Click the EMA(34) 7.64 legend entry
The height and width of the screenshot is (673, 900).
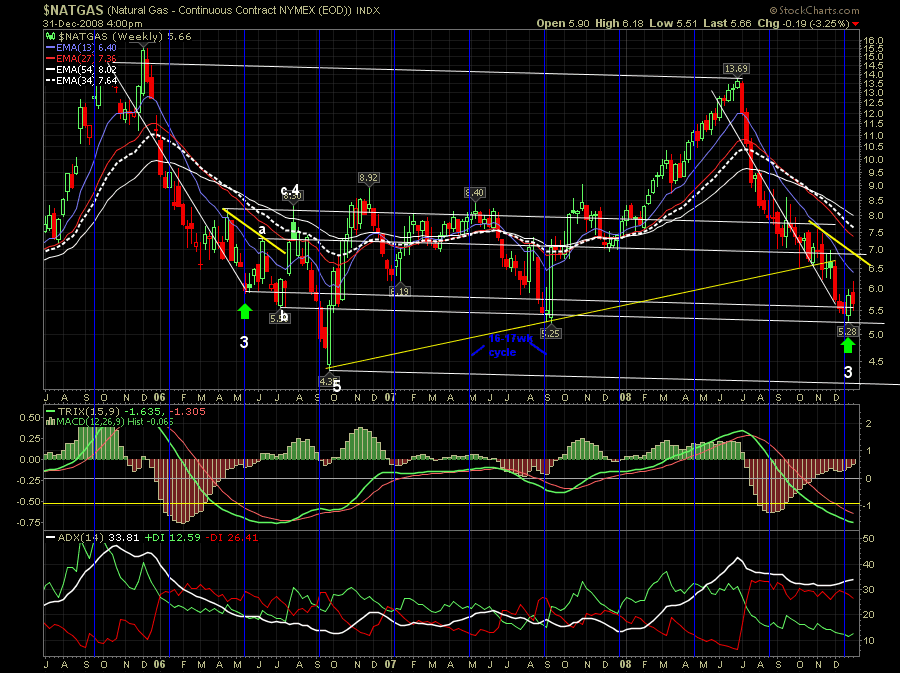[81, 80]
